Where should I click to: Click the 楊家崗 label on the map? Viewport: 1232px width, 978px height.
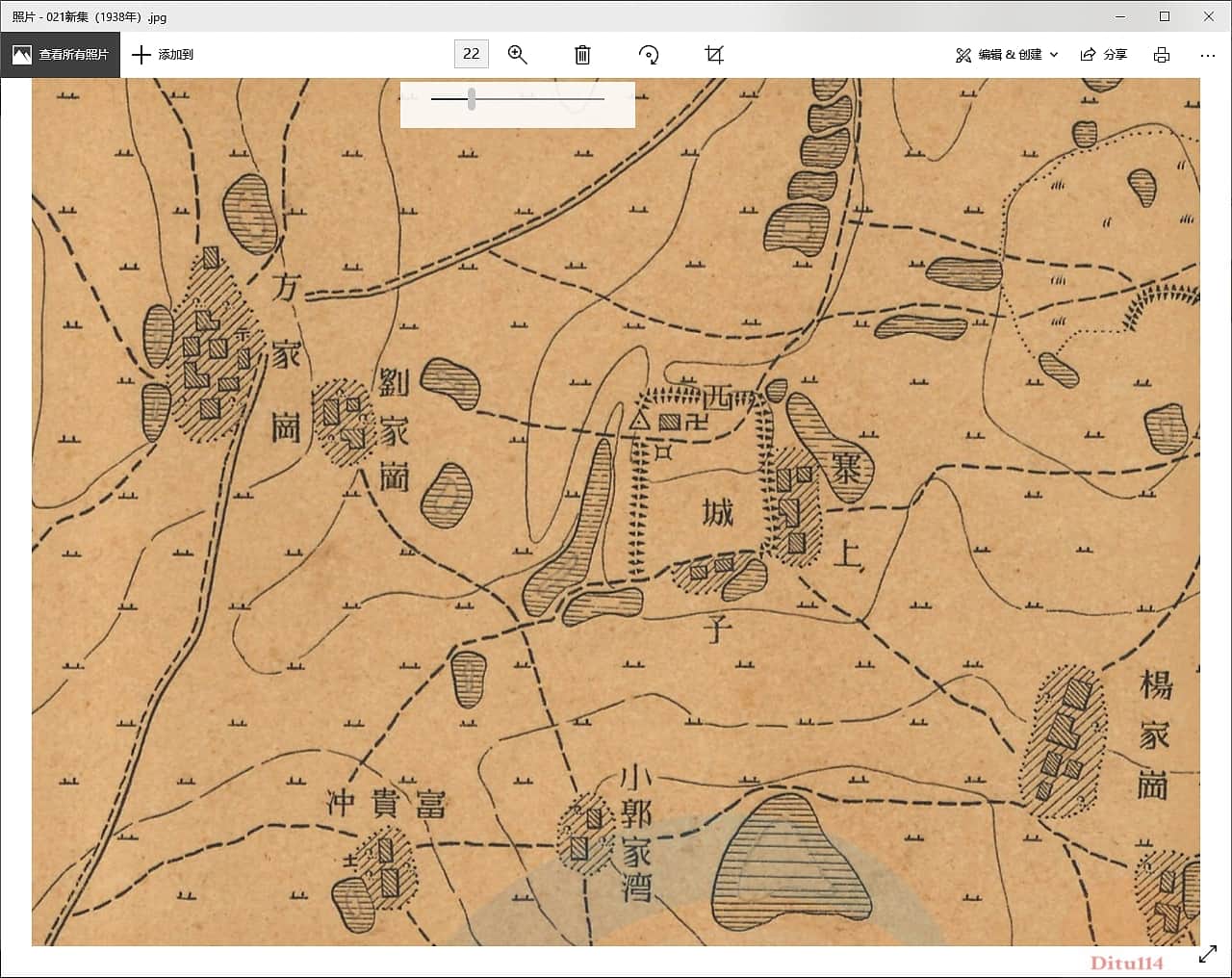[x=1154, y=735]
